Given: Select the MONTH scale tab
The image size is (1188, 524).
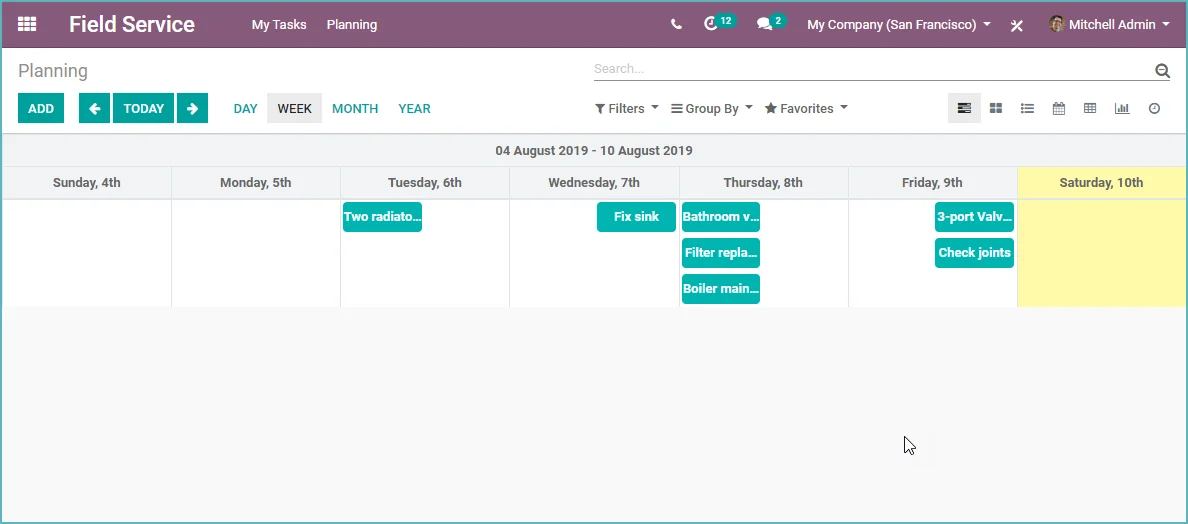Looking at the screenshot, I should pos(355,108).
